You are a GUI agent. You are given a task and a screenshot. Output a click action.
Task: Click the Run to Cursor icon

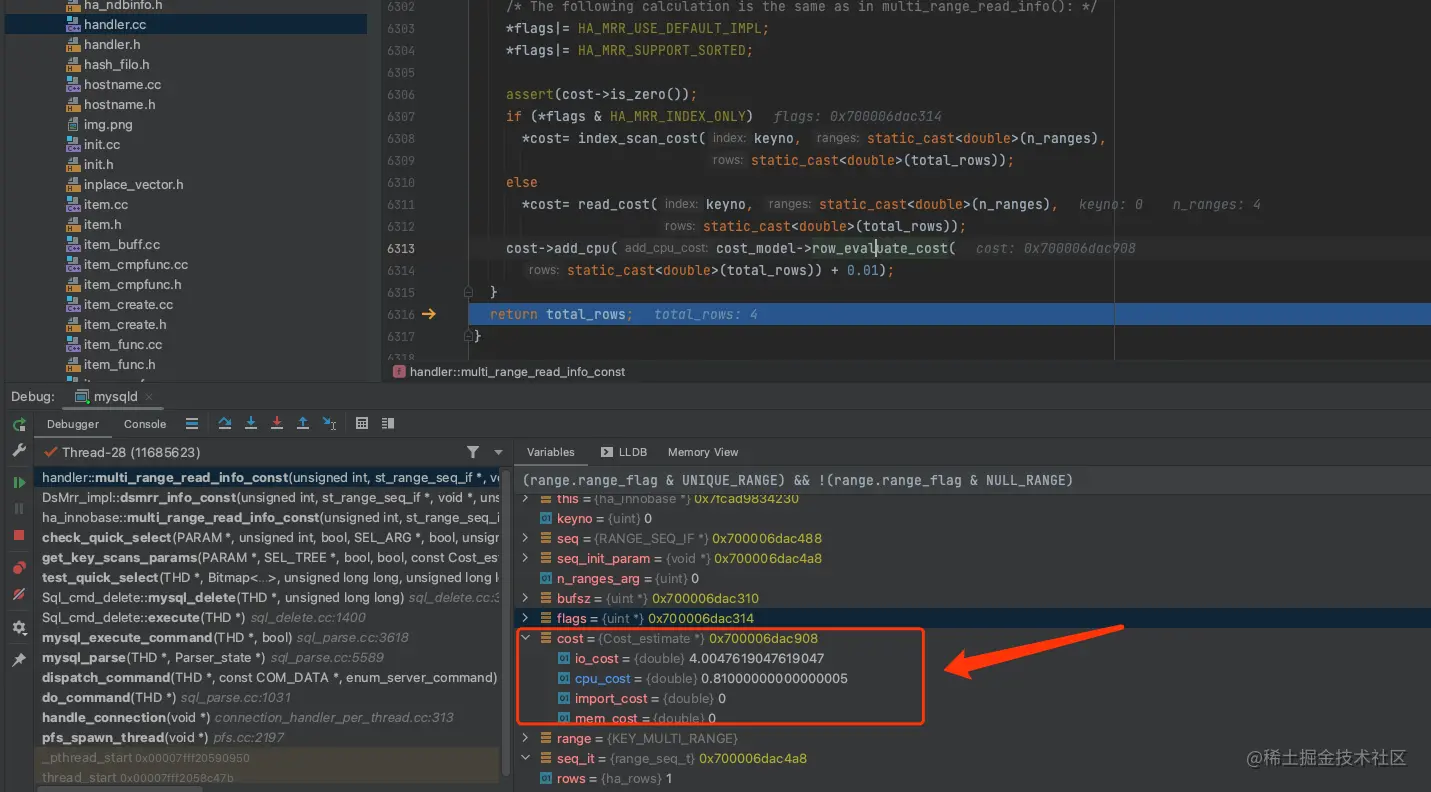(x=329, y=424)
